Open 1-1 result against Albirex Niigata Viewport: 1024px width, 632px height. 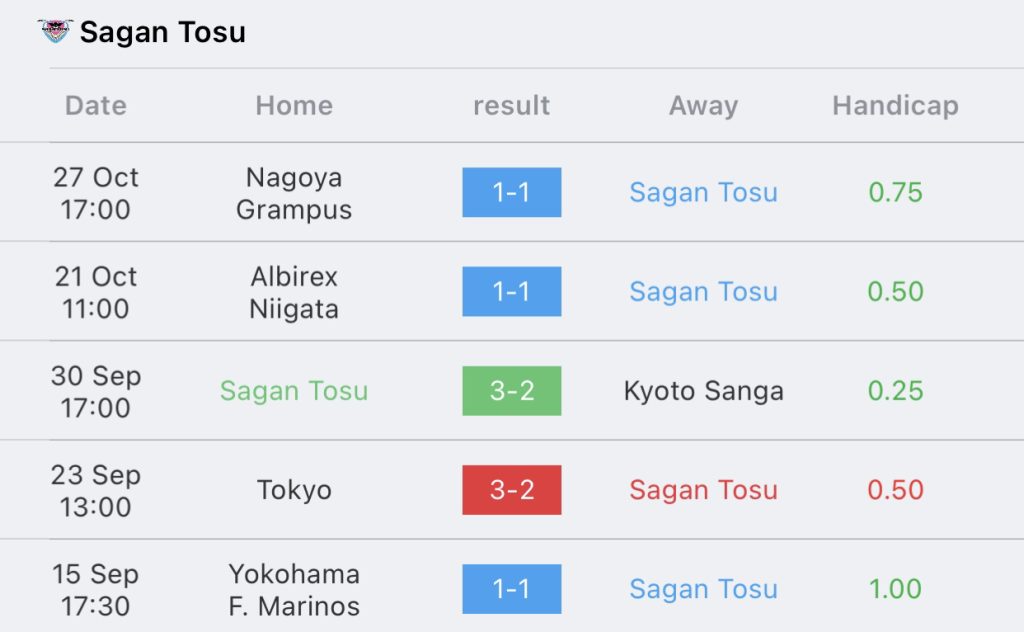coord(511,291)
